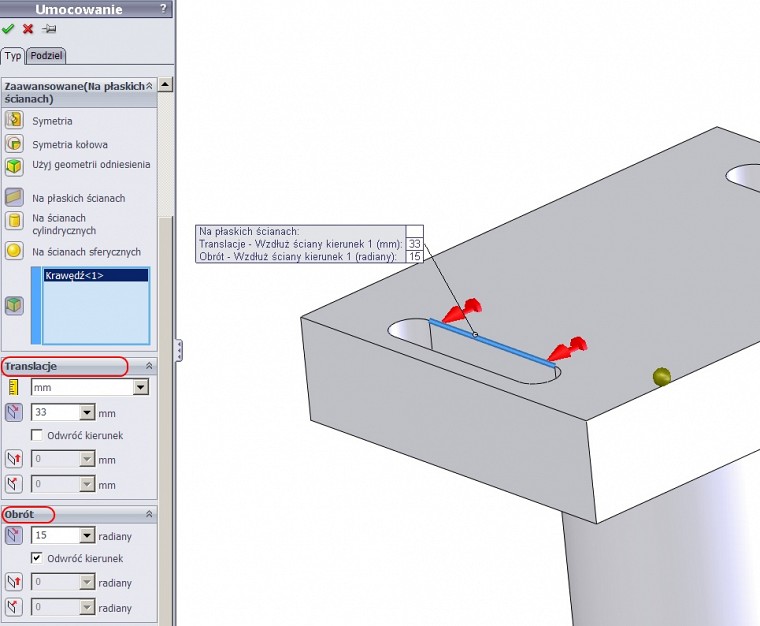
Task: Check Odwróć kierunek under Translacje
Action: click(x=37, y=435)
